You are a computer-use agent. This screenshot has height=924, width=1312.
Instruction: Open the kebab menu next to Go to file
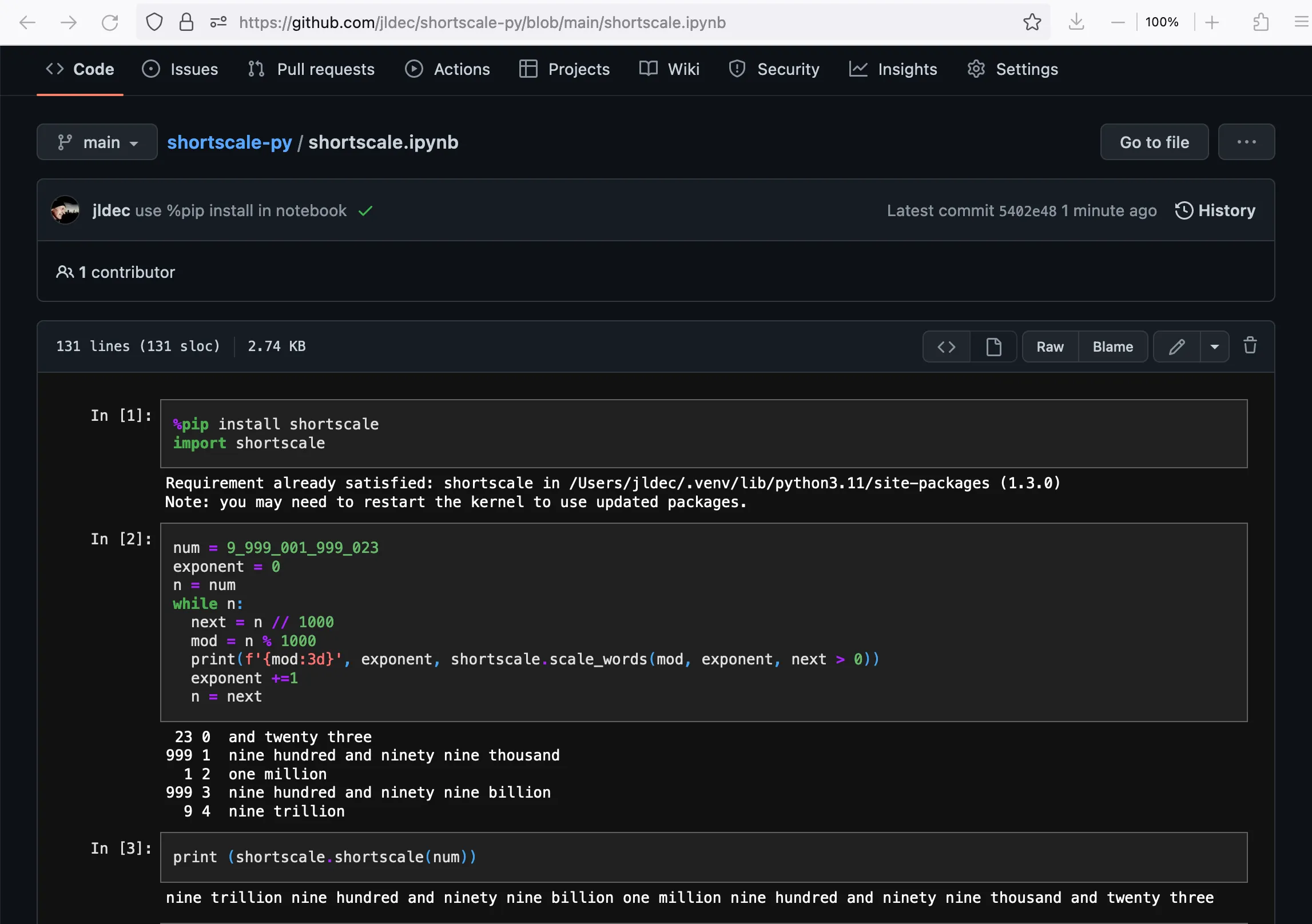click(x=1246, y=142)
